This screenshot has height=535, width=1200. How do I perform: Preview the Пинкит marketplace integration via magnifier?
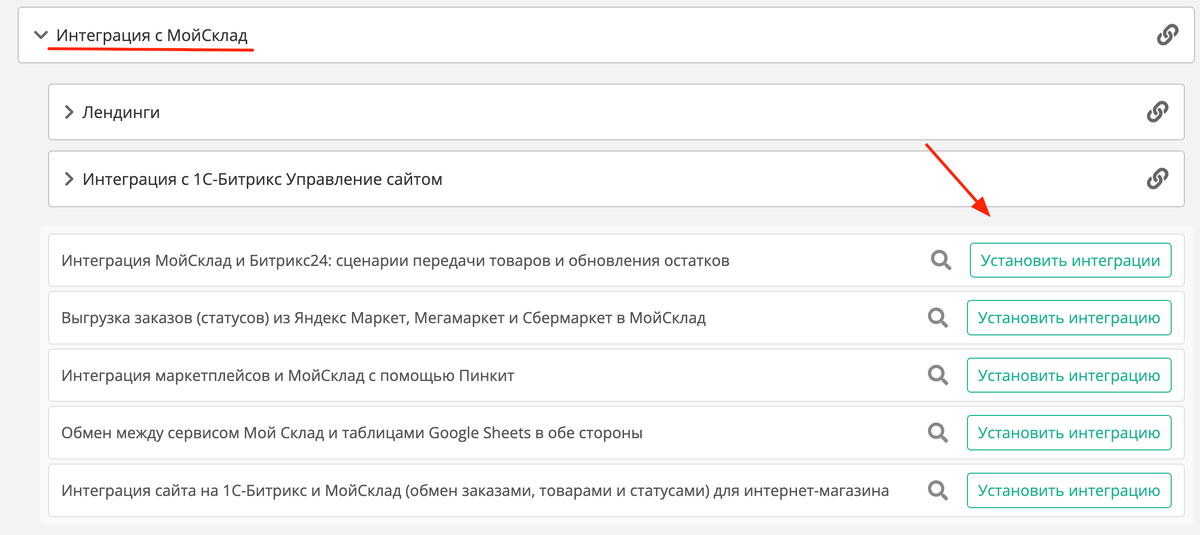pyautogui.click(x=937, y=375)
